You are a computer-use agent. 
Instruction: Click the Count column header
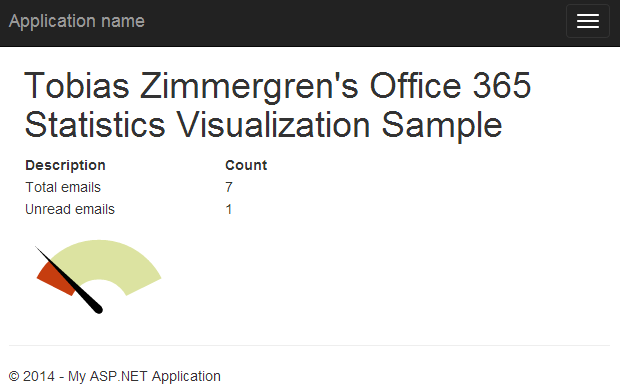click(246, 165)
